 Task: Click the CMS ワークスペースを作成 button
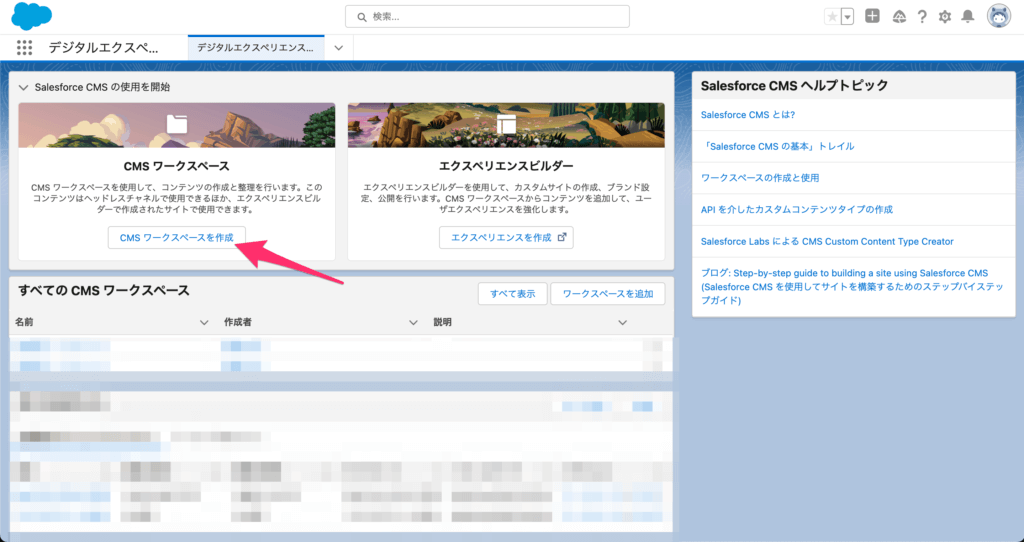tap(176, 237)
